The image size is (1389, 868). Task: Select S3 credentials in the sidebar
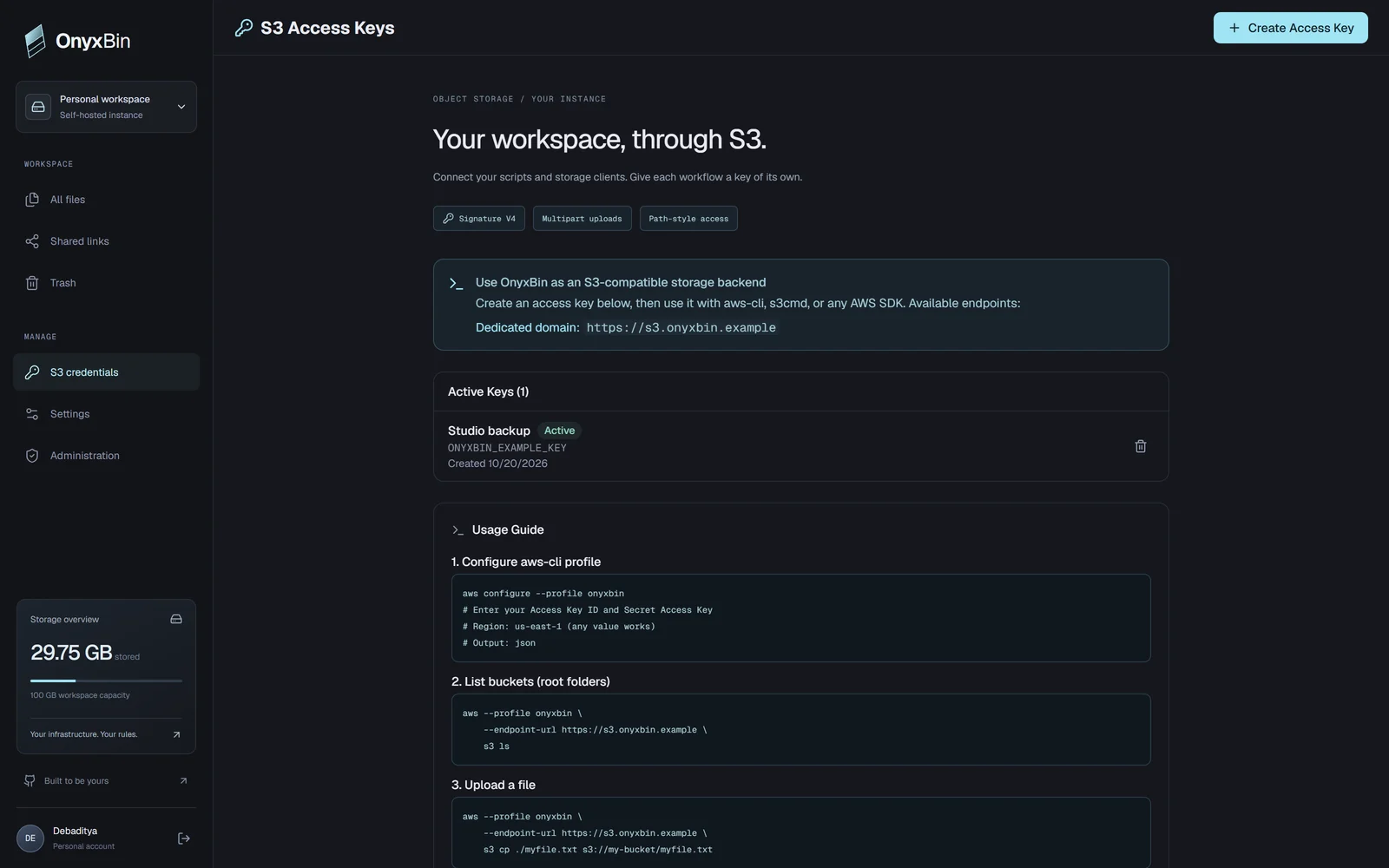point(106,372)
